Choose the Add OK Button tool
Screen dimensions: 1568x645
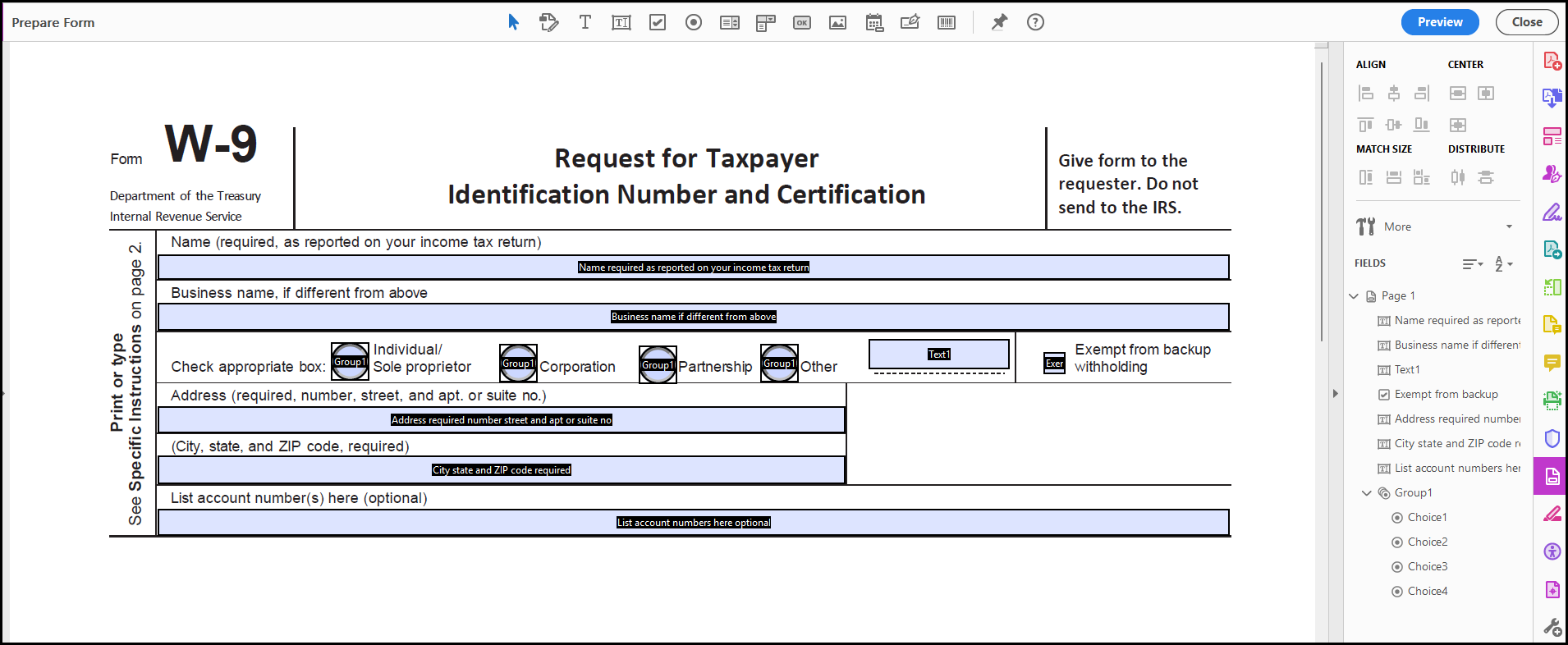tap(802, 22)
